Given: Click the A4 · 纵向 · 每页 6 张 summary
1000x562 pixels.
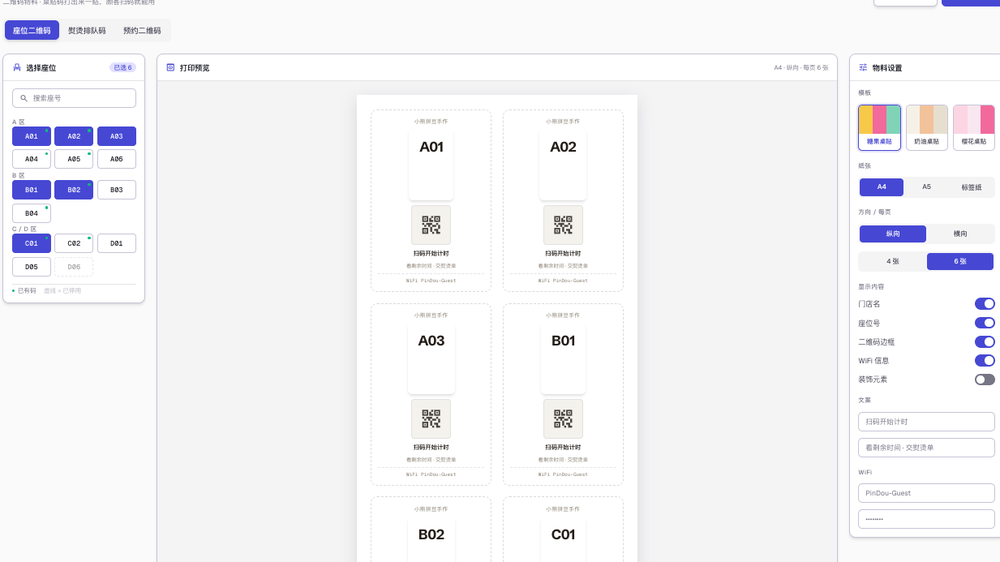Looking at the screenshot, I should point(801,68).
